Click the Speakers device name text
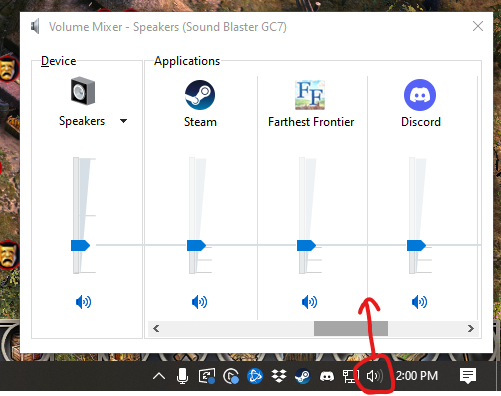The height and width of the screenshot is (396, 501). pos(82,121)
